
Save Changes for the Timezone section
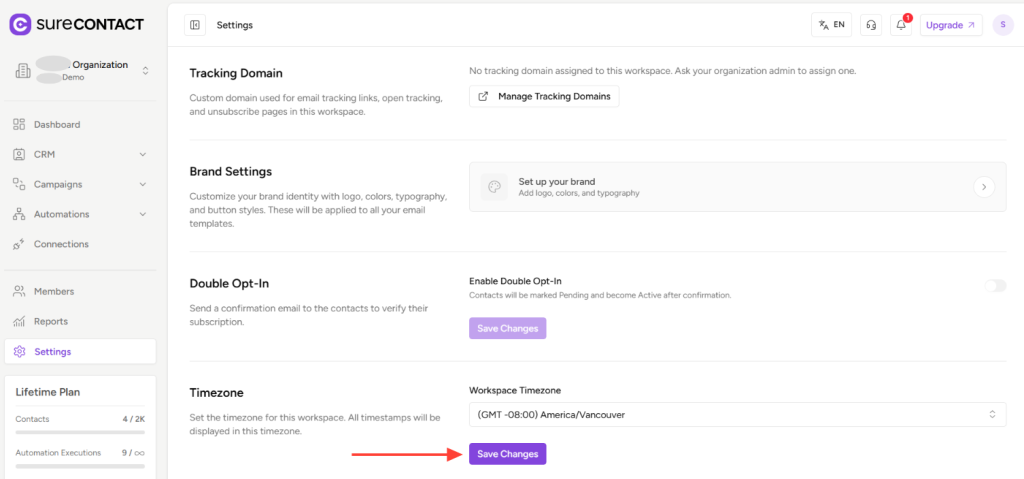pos(507,454)
